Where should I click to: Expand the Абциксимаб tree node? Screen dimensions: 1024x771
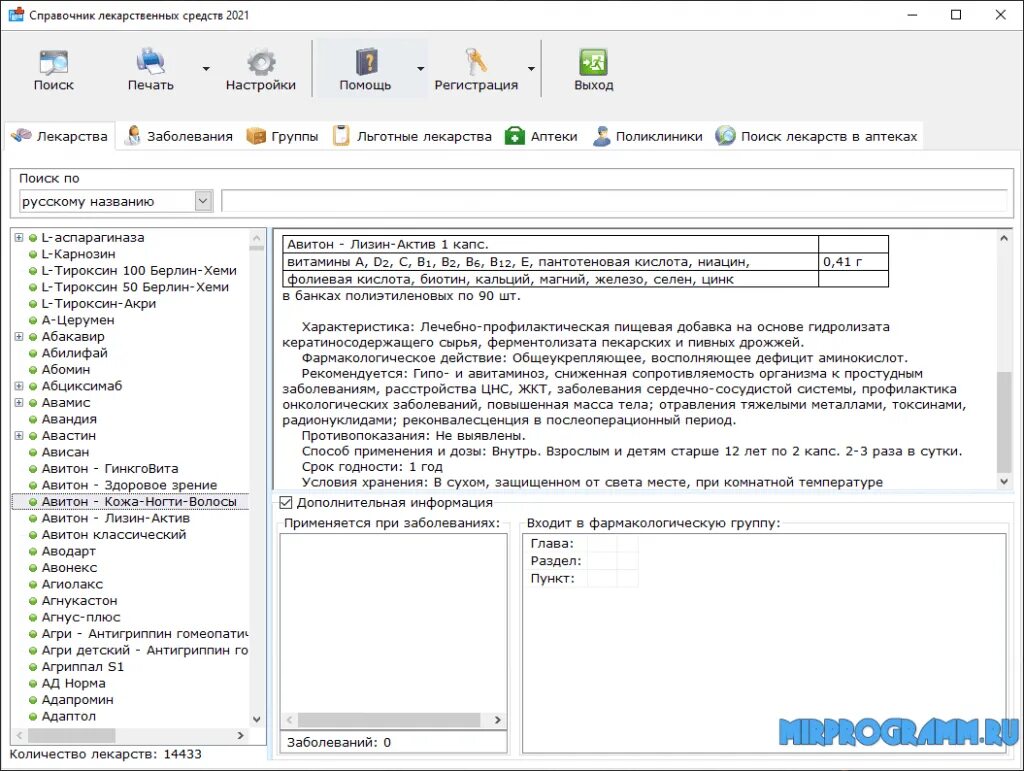[x=19, y=386]
